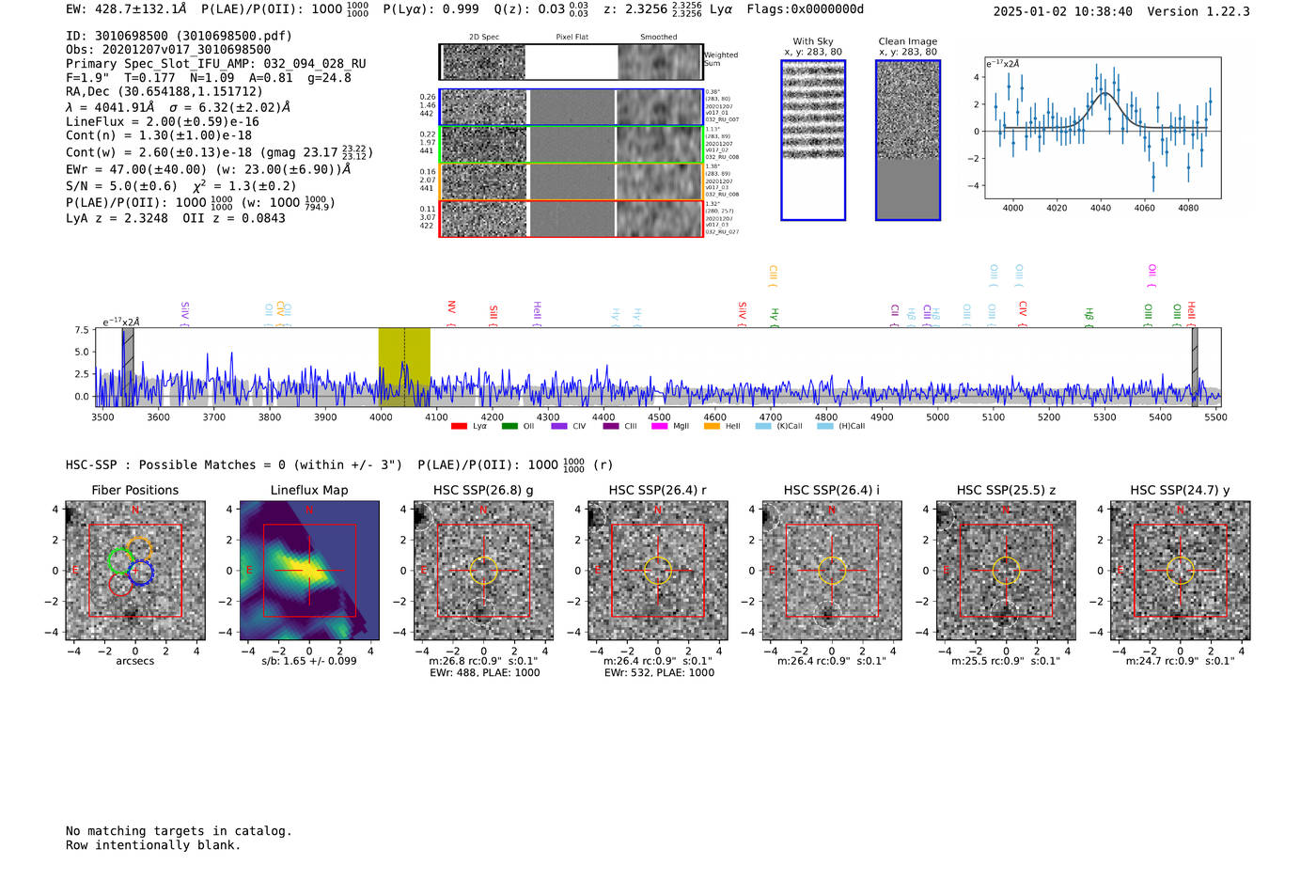Select the Weighted Sum 2D spectrum row

pos(571,62)
